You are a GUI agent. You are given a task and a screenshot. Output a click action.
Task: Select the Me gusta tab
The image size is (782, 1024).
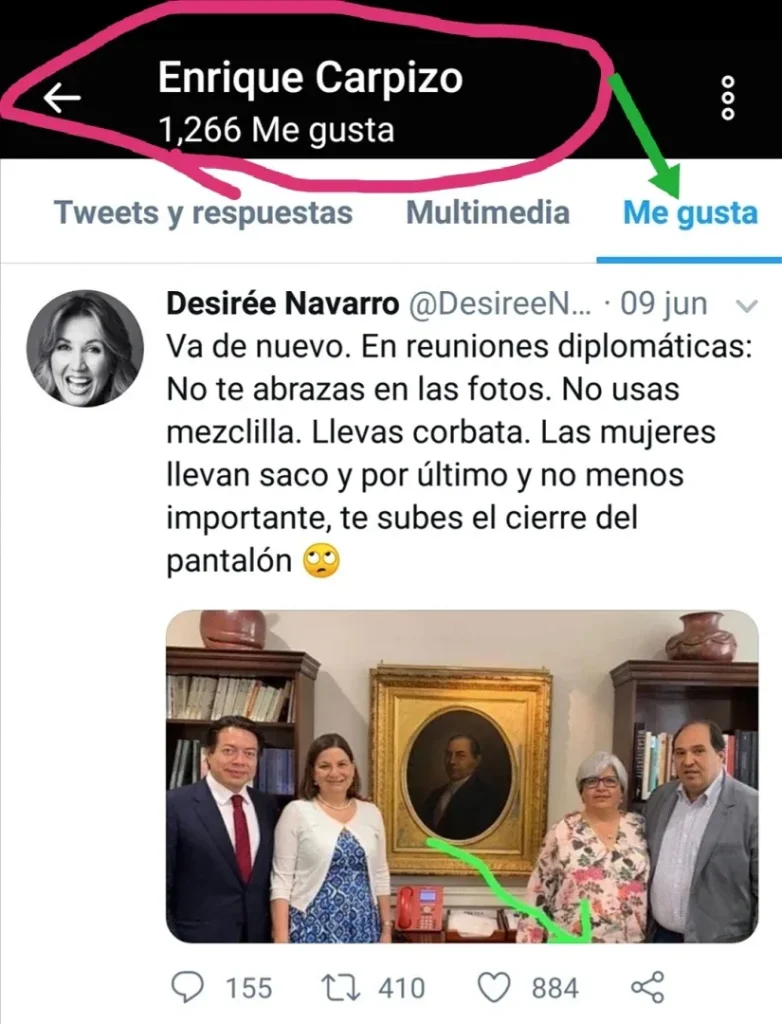pyautogui.click(x=691, y=214)
